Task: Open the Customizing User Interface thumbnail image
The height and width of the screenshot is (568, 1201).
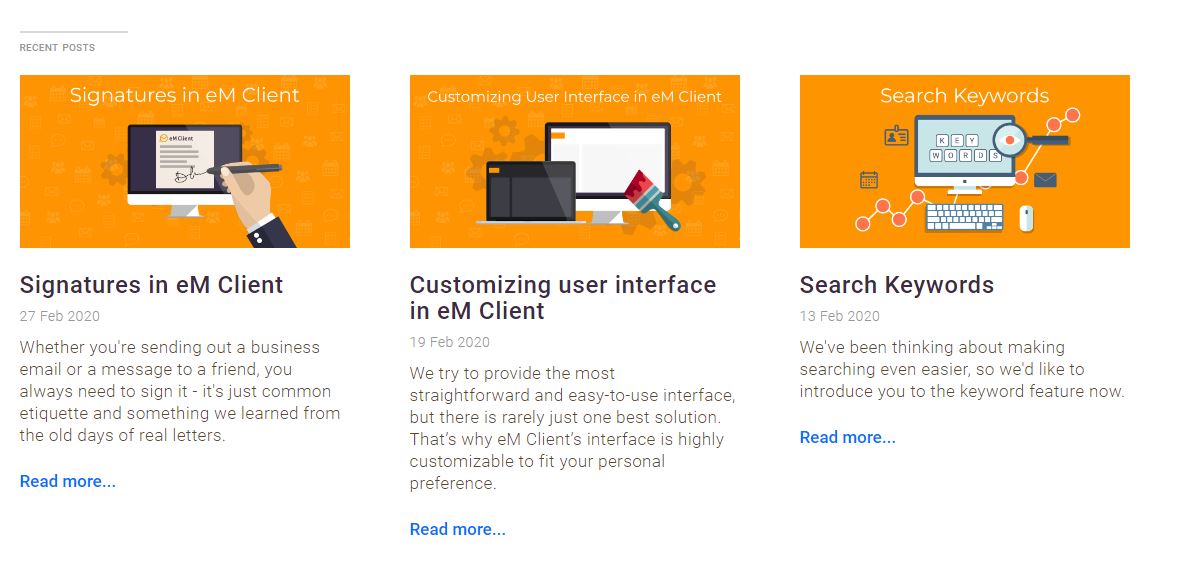Action: [x=575, y=161]
